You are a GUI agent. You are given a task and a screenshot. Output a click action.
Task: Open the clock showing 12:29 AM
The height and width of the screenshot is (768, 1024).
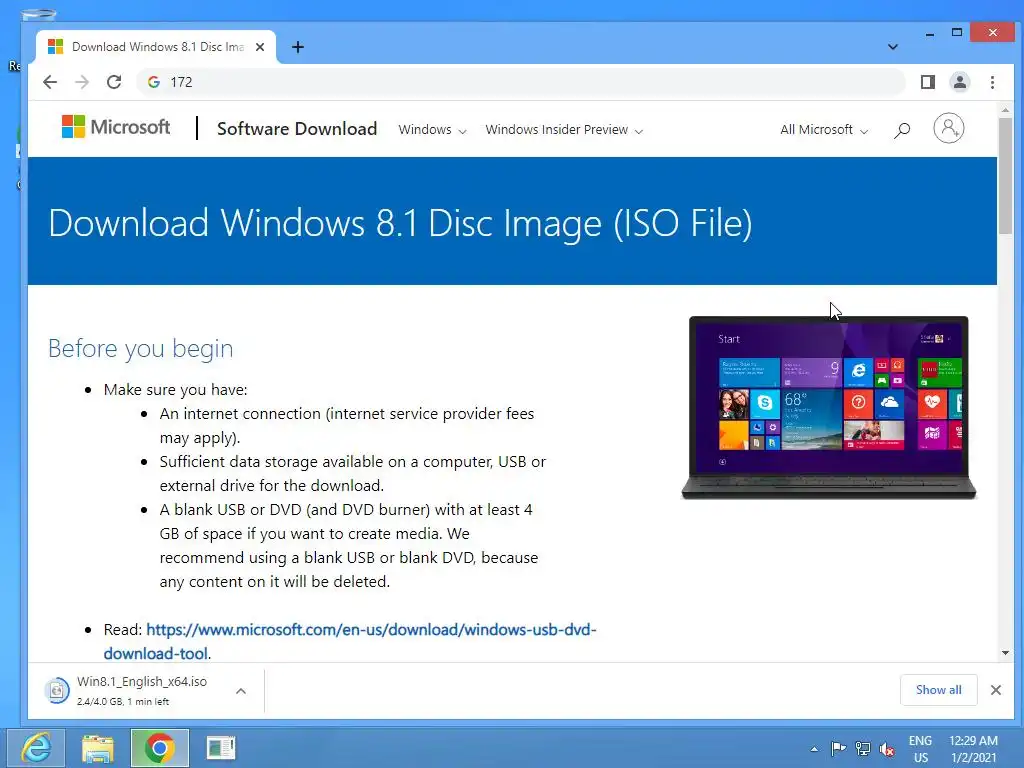[x=973, y=749]
